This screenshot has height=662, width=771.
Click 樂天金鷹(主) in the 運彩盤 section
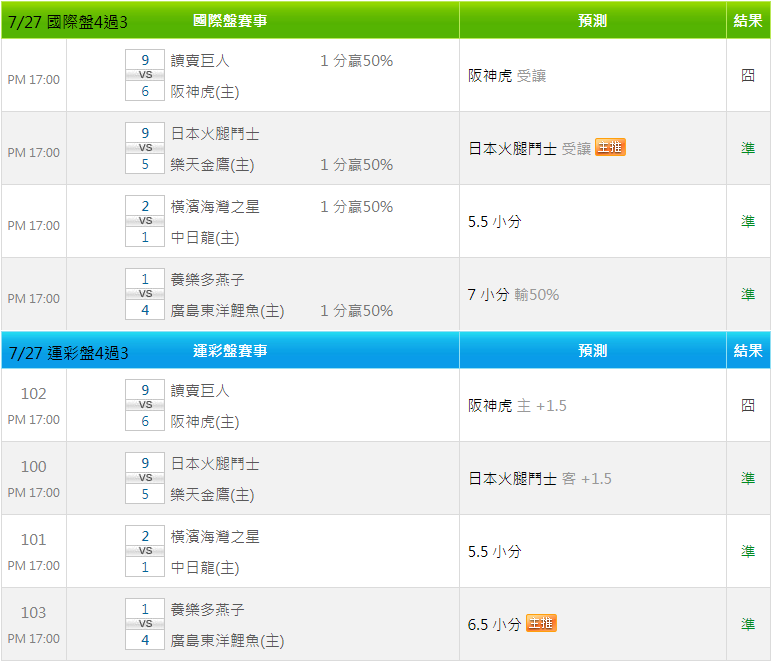click(x=212, y=494)
